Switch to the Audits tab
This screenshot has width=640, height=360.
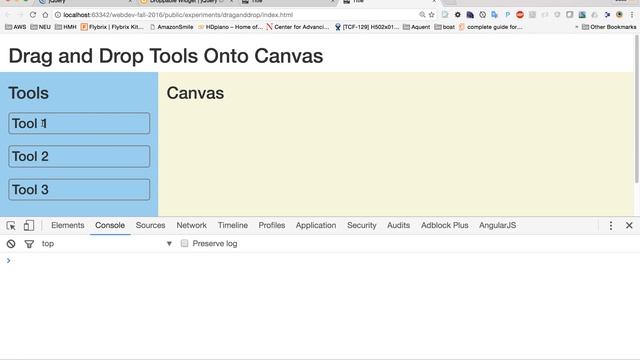[398, 225]
